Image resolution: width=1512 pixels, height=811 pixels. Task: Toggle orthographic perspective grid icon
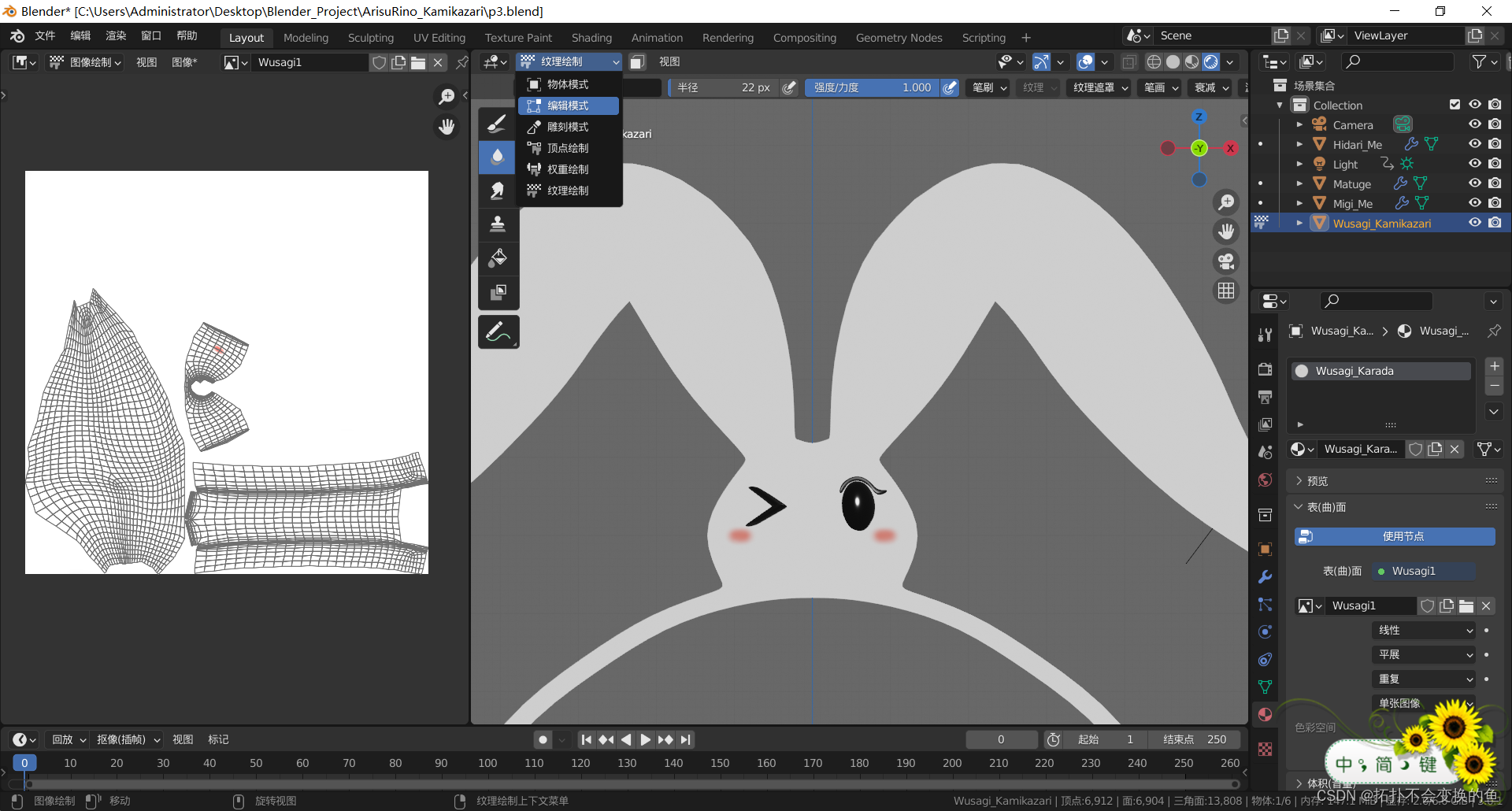point(1226,291)
